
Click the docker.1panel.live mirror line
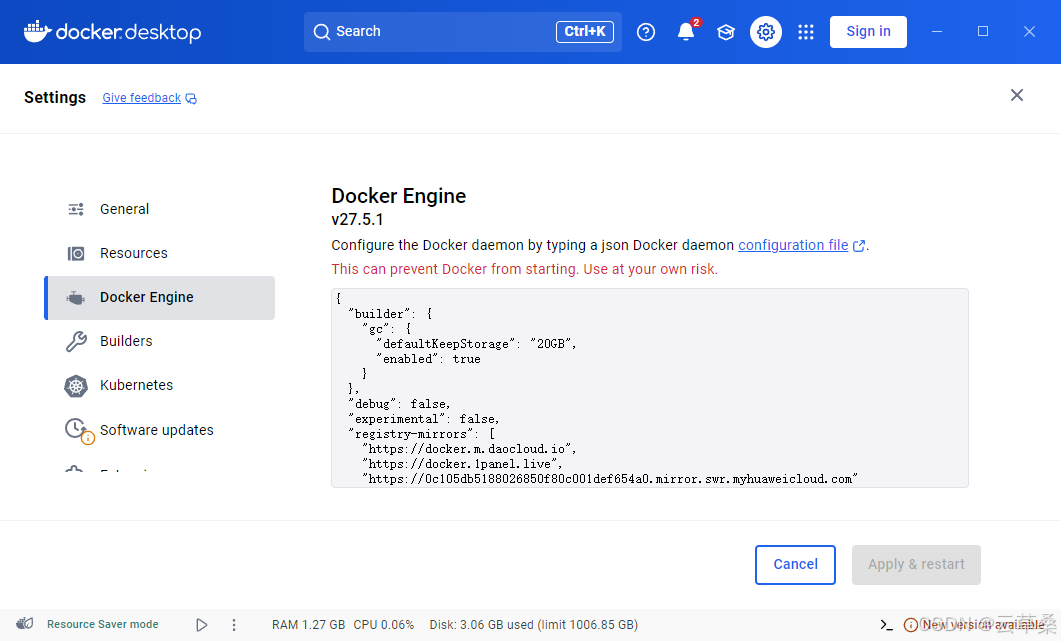(462, 464)
